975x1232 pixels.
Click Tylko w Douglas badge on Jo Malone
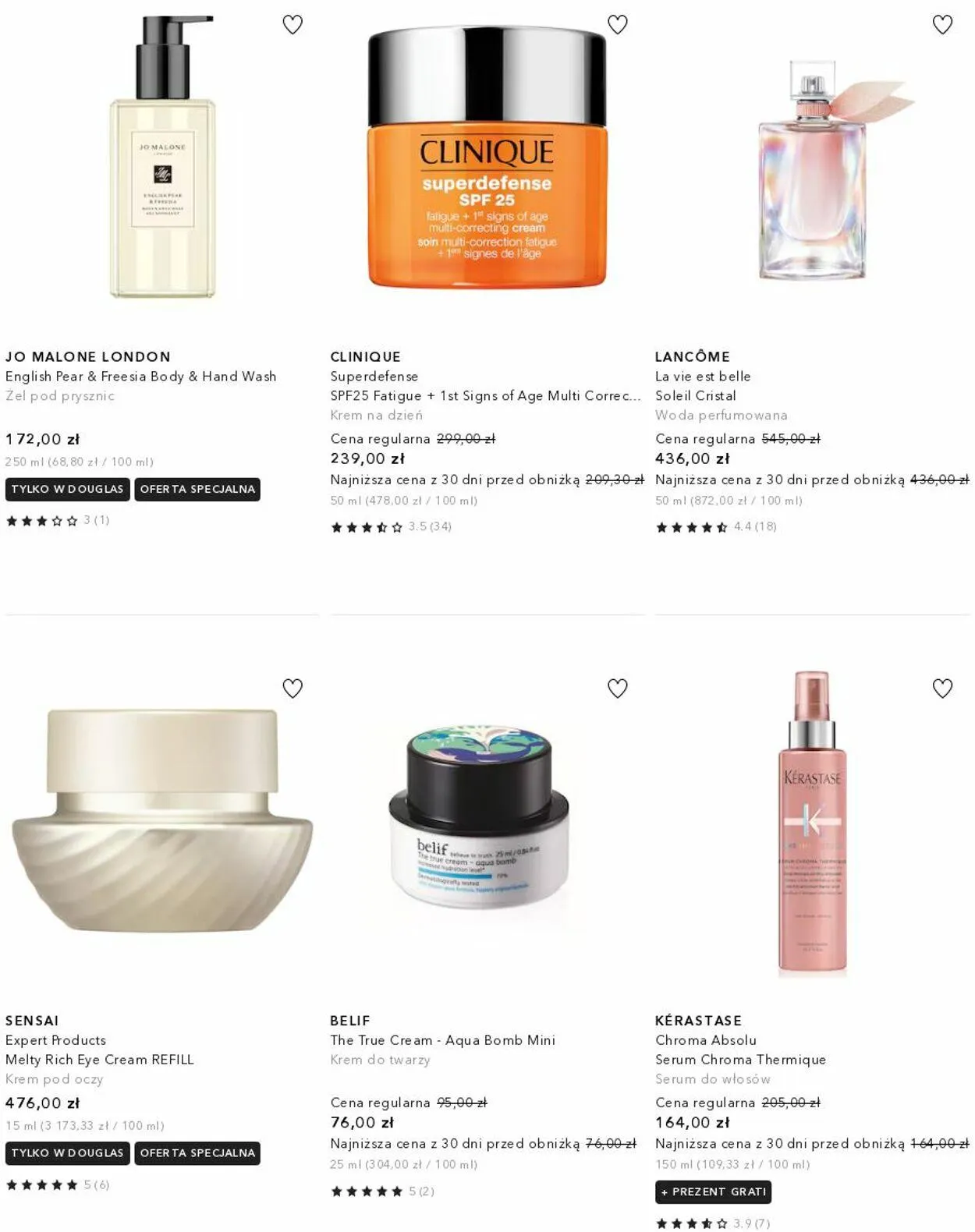[x=68, y=490]
